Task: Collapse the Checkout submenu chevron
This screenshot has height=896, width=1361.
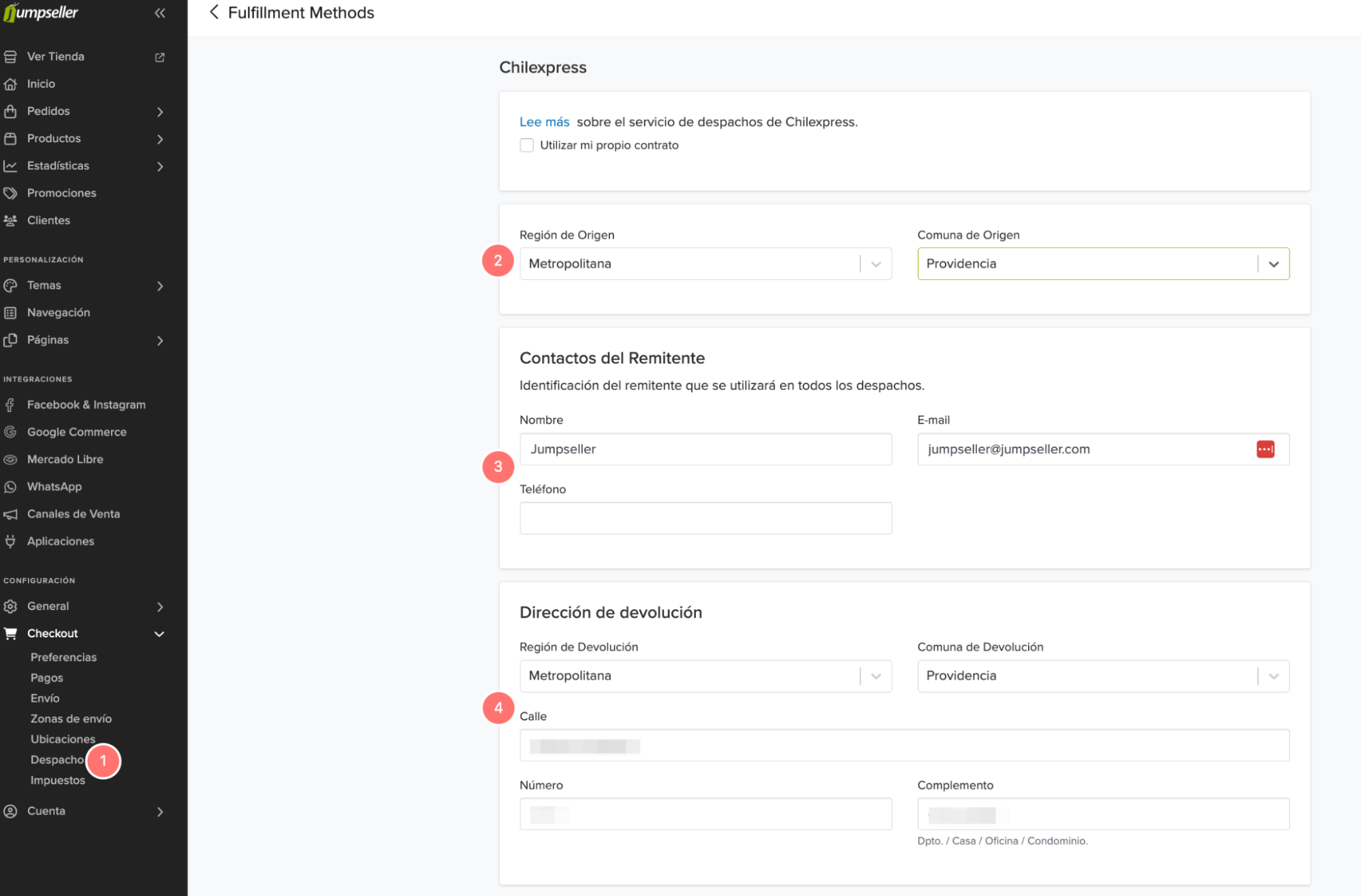Action: click(159, 634)
